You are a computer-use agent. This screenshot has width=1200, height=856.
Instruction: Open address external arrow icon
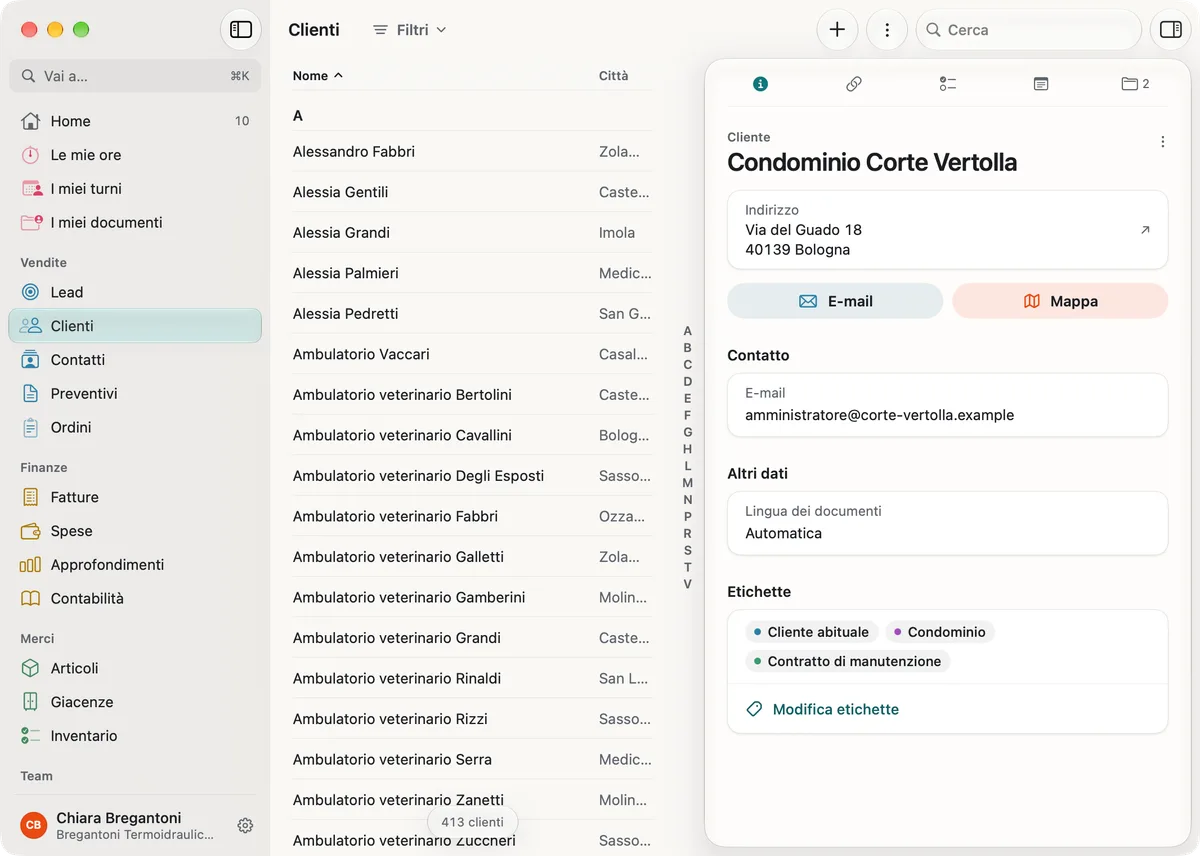coord(1145,230)
